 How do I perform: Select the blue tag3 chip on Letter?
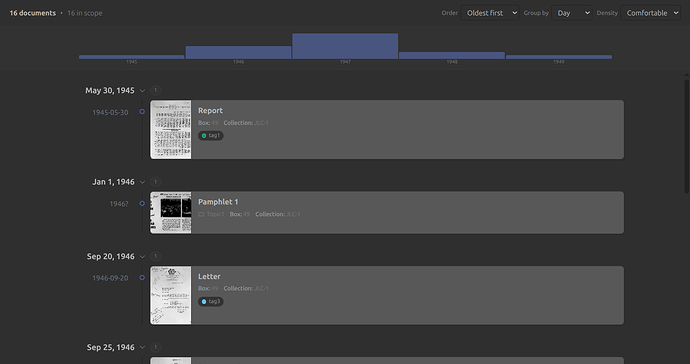coord(211,301)
